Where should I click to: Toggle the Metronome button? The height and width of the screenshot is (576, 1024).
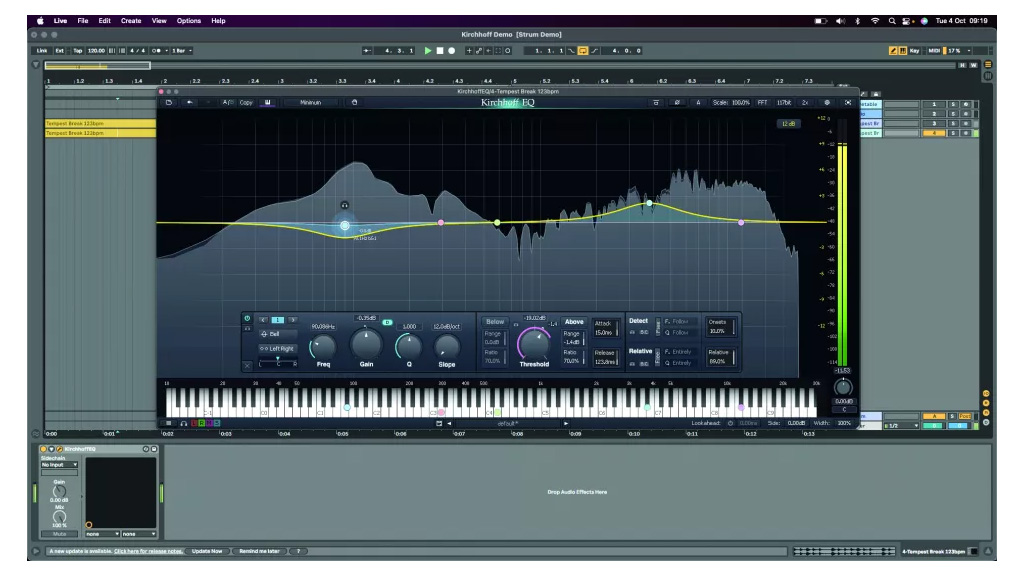click(157, 50)
